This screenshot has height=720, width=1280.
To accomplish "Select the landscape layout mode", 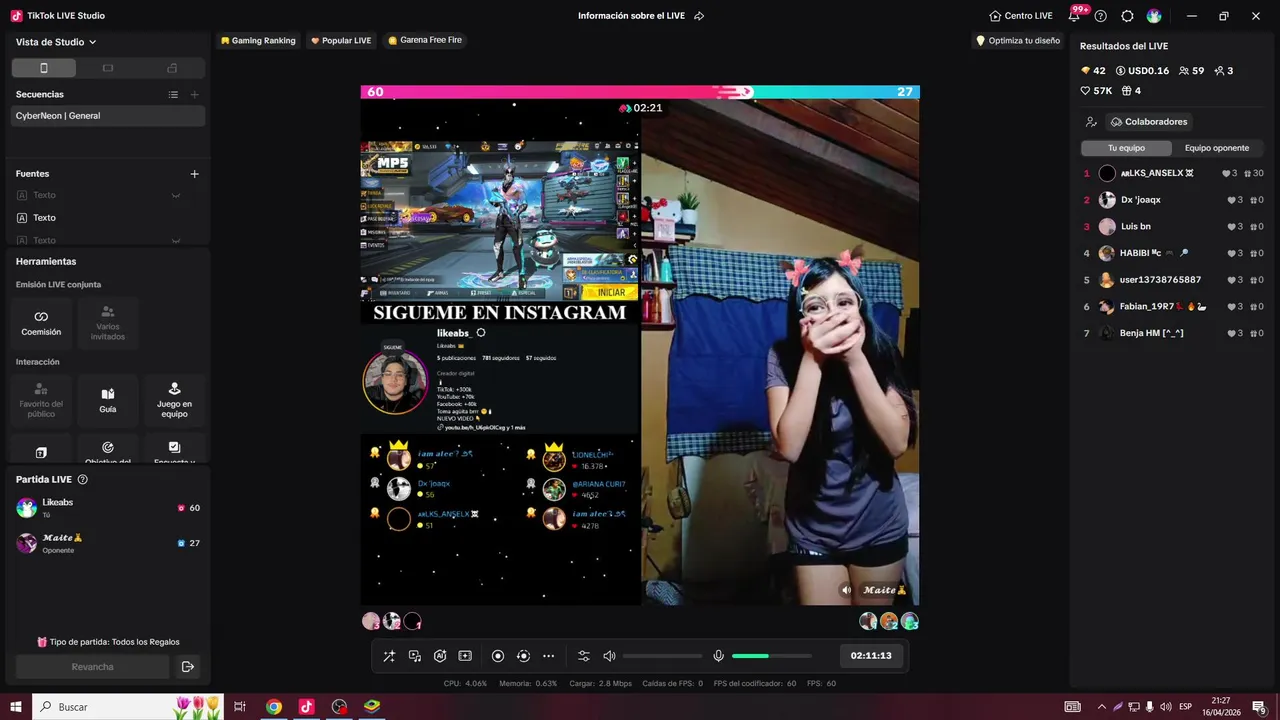I will click(108, 68).
